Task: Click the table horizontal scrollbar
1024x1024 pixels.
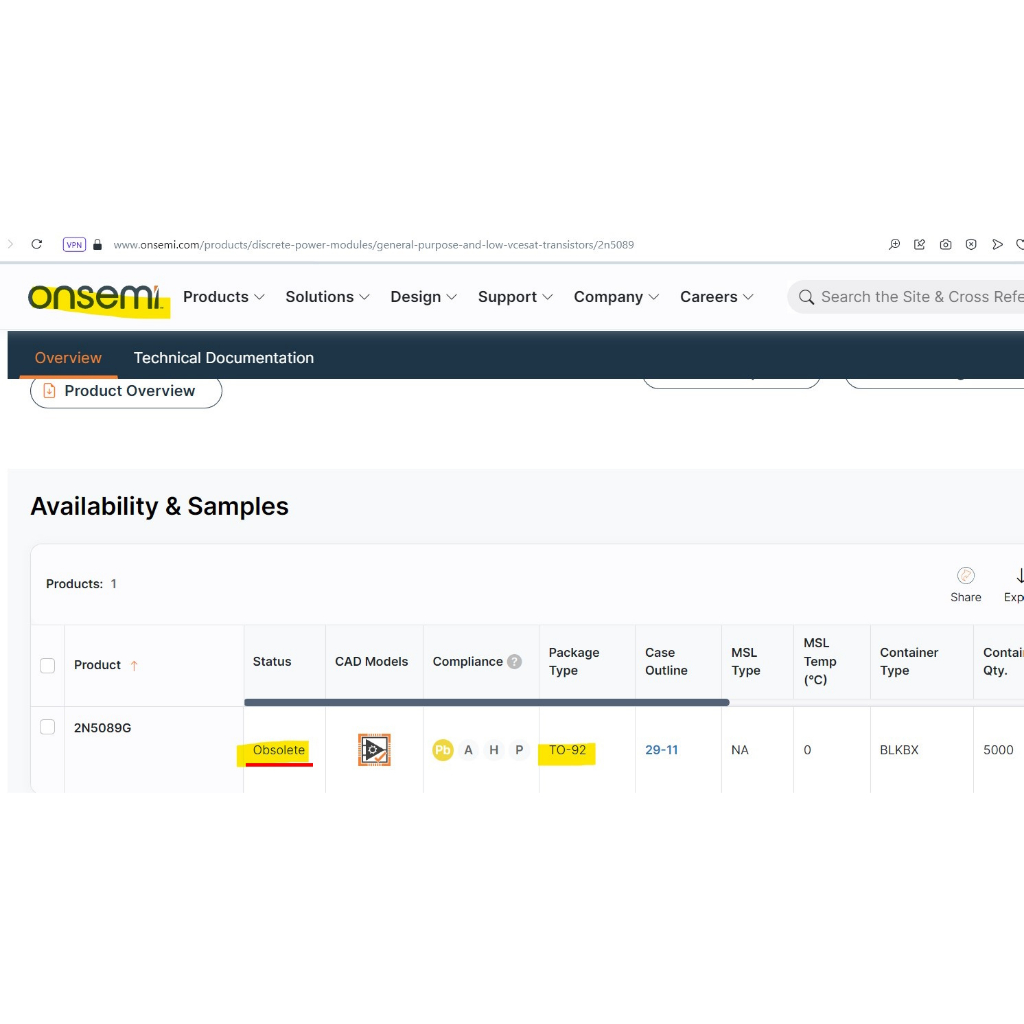Action: coord(487,703)
